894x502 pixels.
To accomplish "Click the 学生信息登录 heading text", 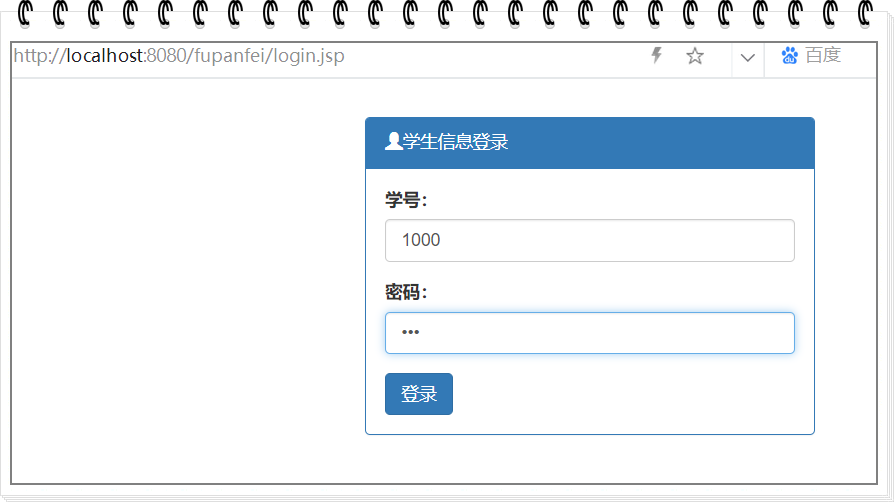I will click(455, 141).
